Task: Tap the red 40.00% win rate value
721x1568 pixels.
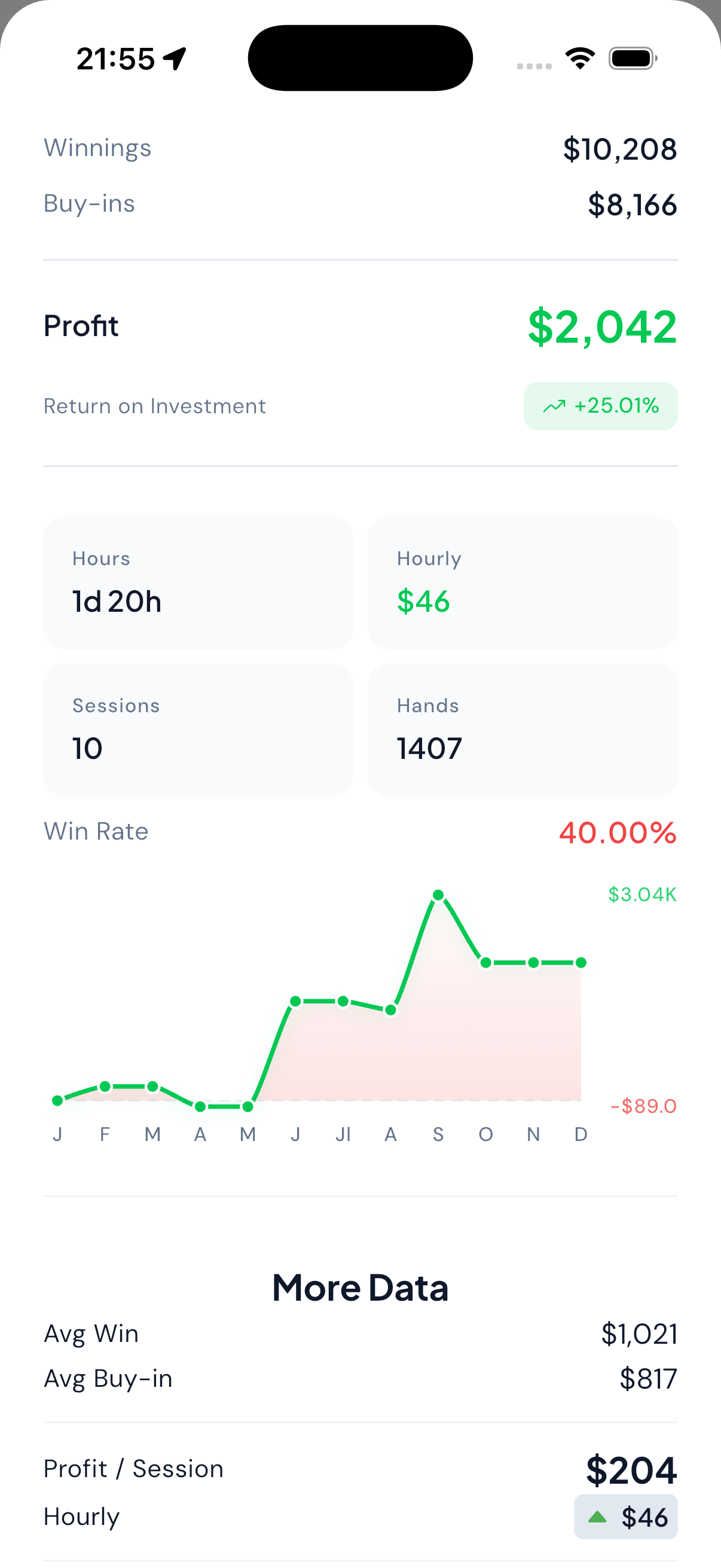Action: pyautogui.click(x=618, y=832)
